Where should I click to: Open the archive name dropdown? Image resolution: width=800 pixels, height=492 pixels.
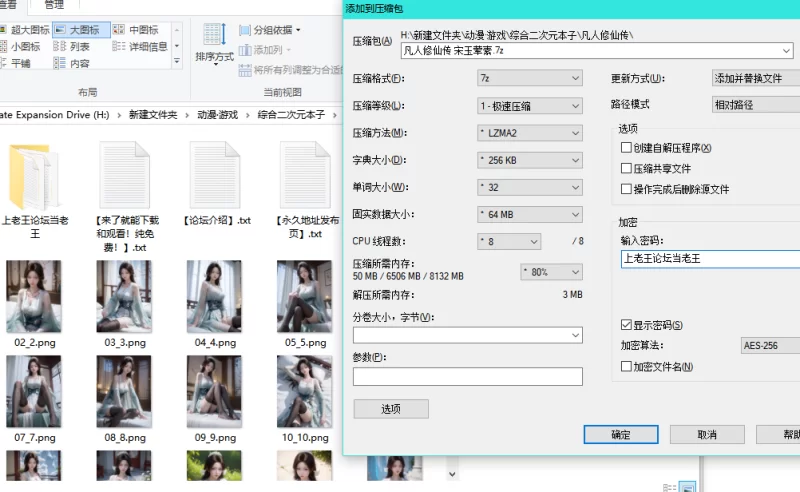point(786,51)
